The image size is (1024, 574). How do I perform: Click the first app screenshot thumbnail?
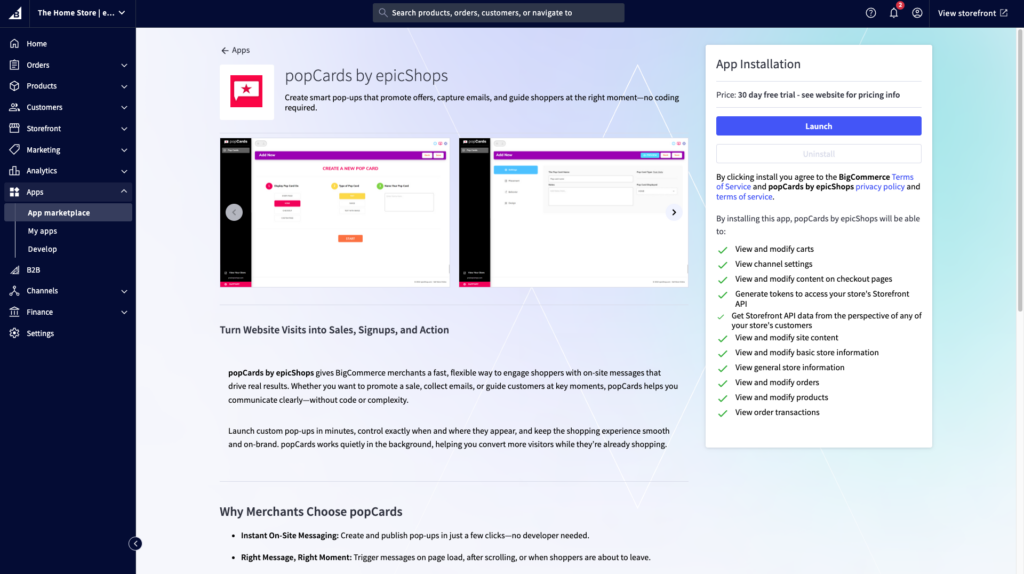334,212
